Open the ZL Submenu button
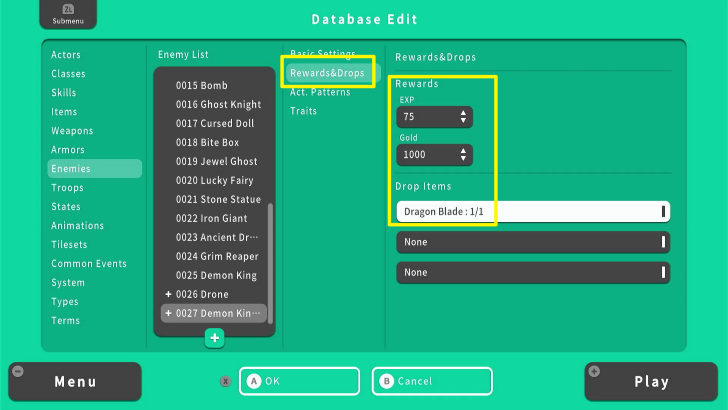The height and width of the screenshot is (410, 728). (68, 14)
